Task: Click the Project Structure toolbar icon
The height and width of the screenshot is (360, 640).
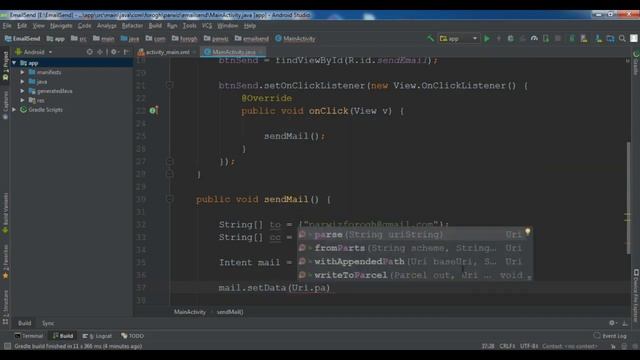Action: [611, 38]
